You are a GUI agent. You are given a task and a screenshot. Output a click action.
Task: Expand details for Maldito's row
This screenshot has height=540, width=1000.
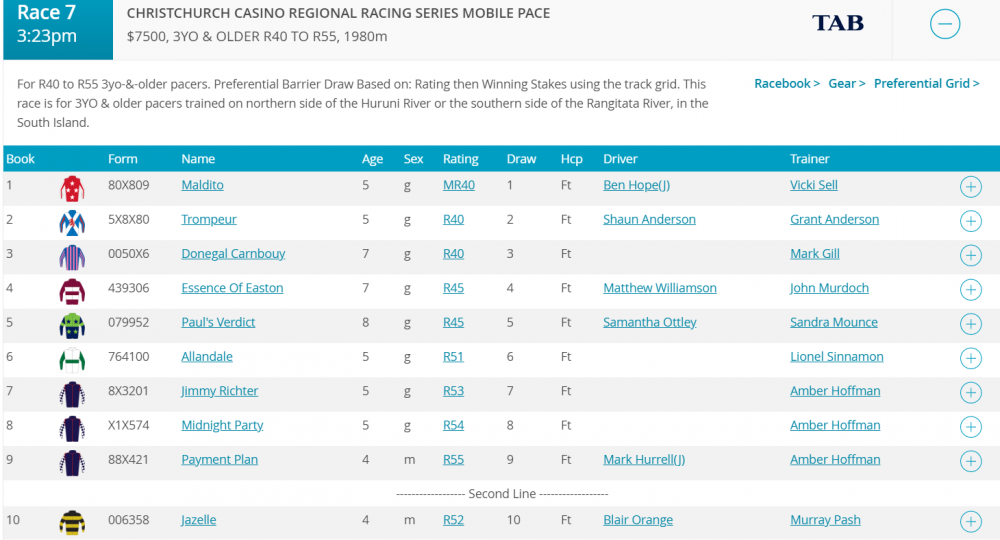point(970,187)
